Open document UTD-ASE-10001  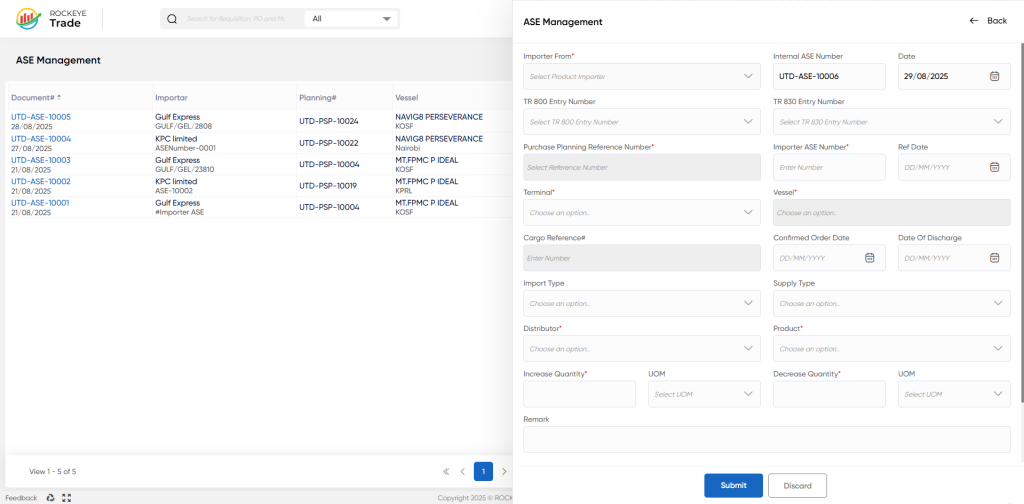(41, 203)
